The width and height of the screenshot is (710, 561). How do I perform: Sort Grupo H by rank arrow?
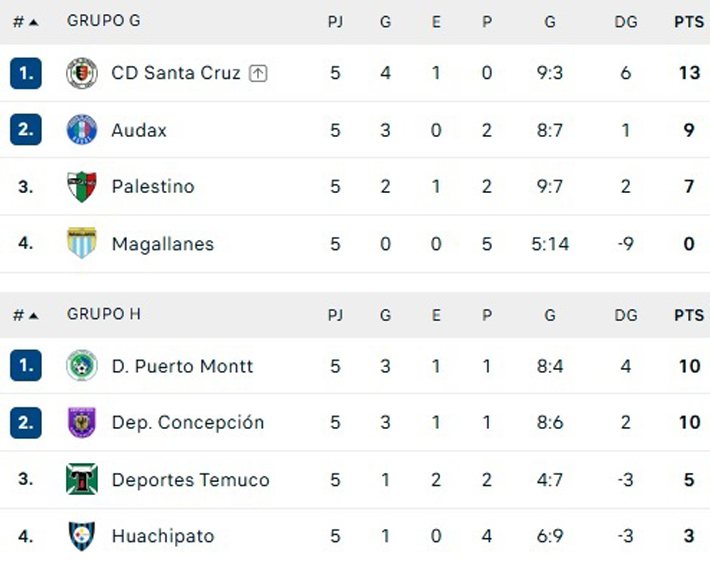pyautogui.click(x=34, y=316)
